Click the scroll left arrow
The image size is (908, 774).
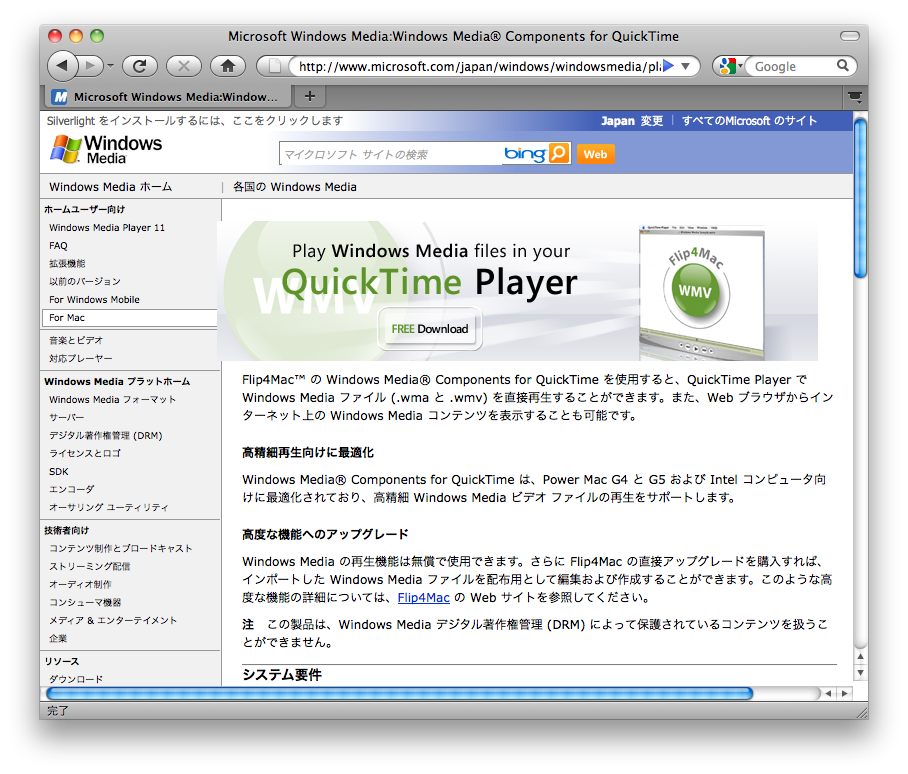click(829, 693)
